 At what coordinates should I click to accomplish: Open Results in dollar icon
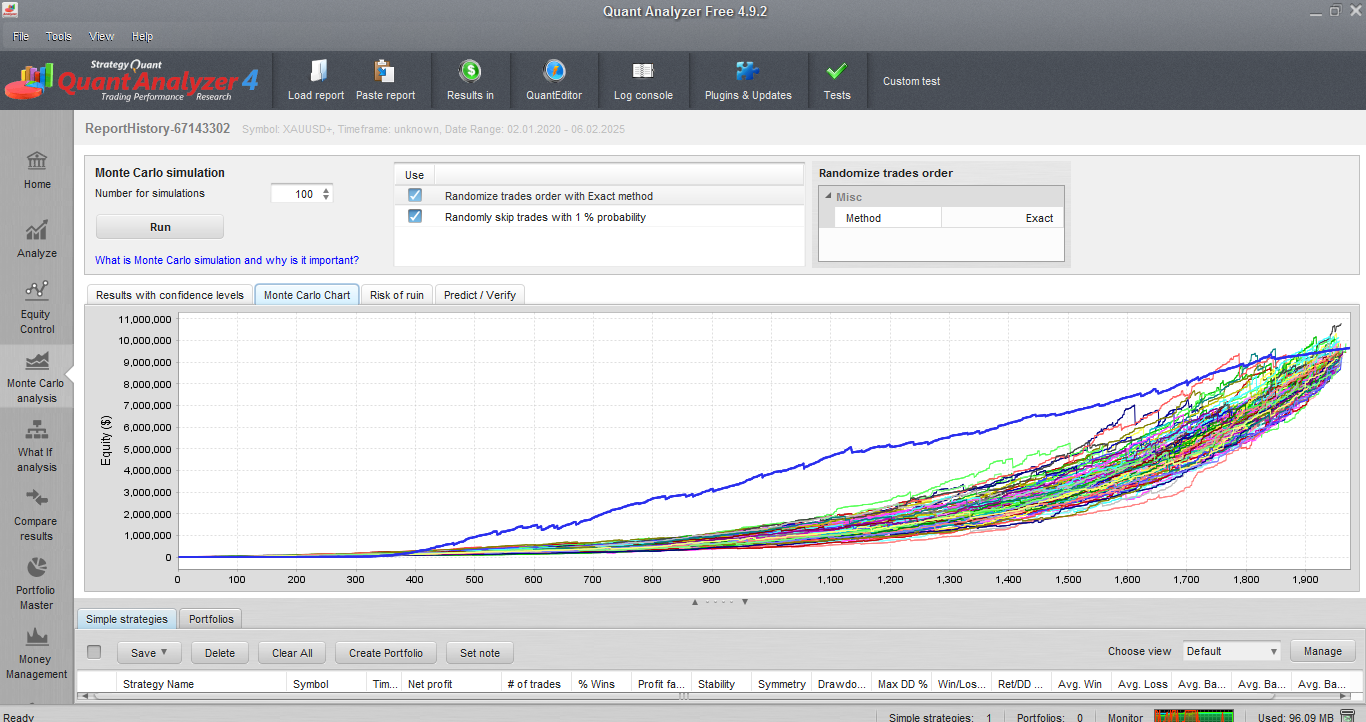tap(470, 71)
